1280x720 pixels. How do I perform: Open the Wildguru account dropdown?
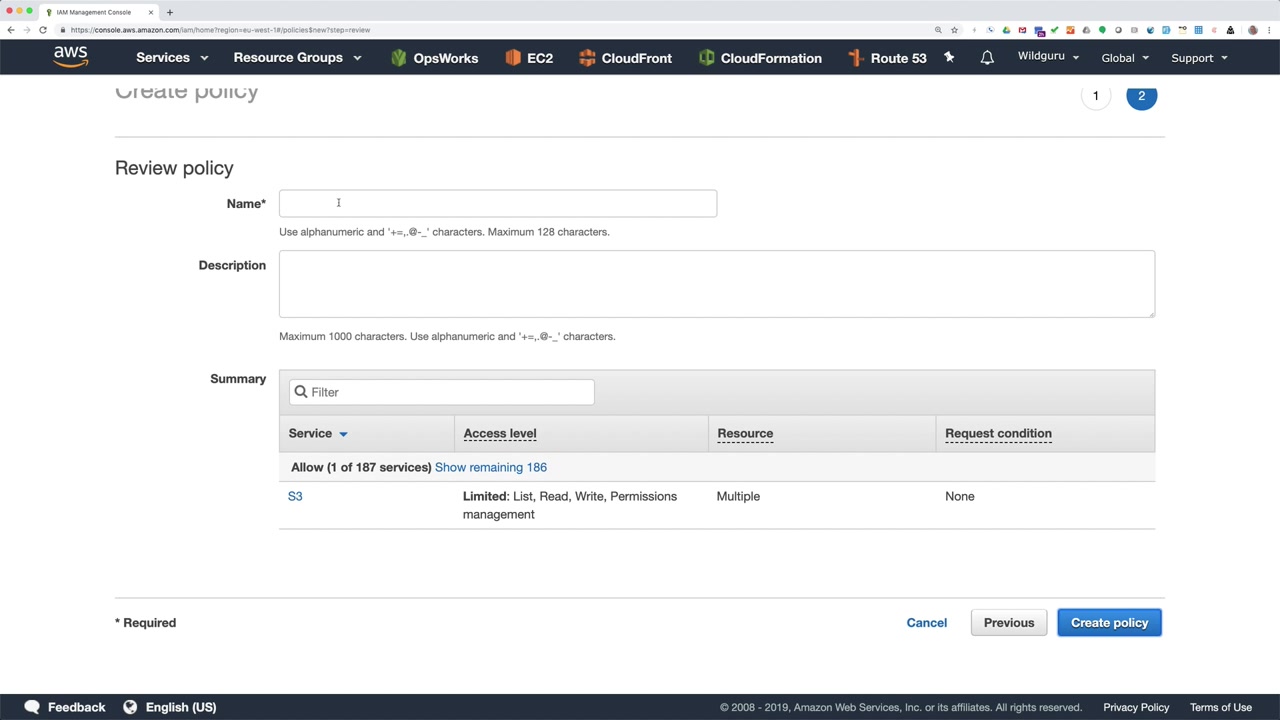coord(1048,57)
